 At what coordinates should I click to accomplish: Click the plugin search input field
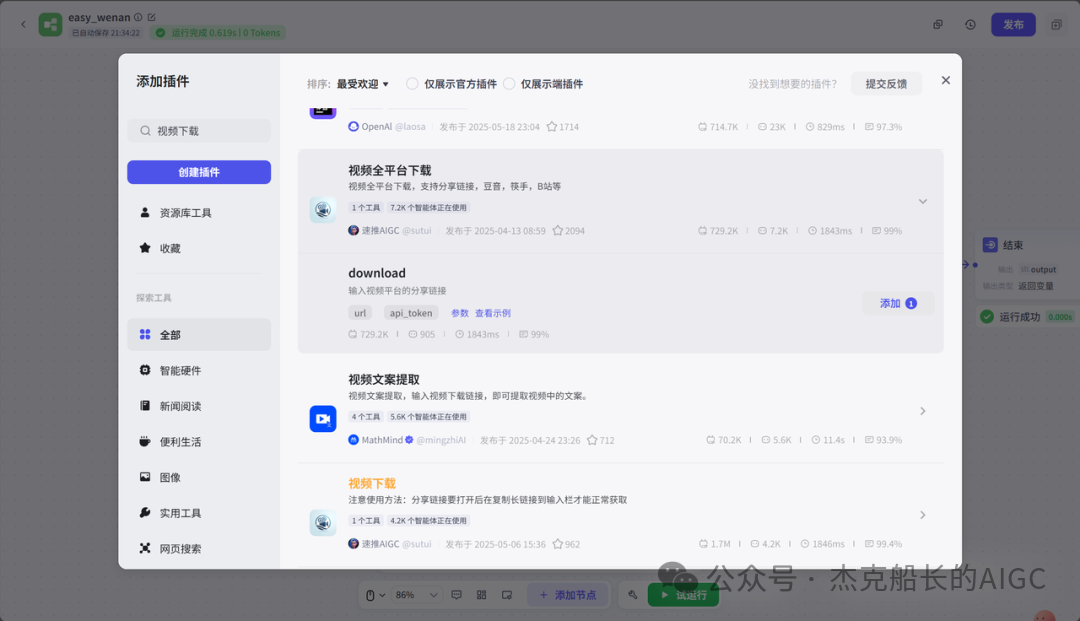point(198,130)
